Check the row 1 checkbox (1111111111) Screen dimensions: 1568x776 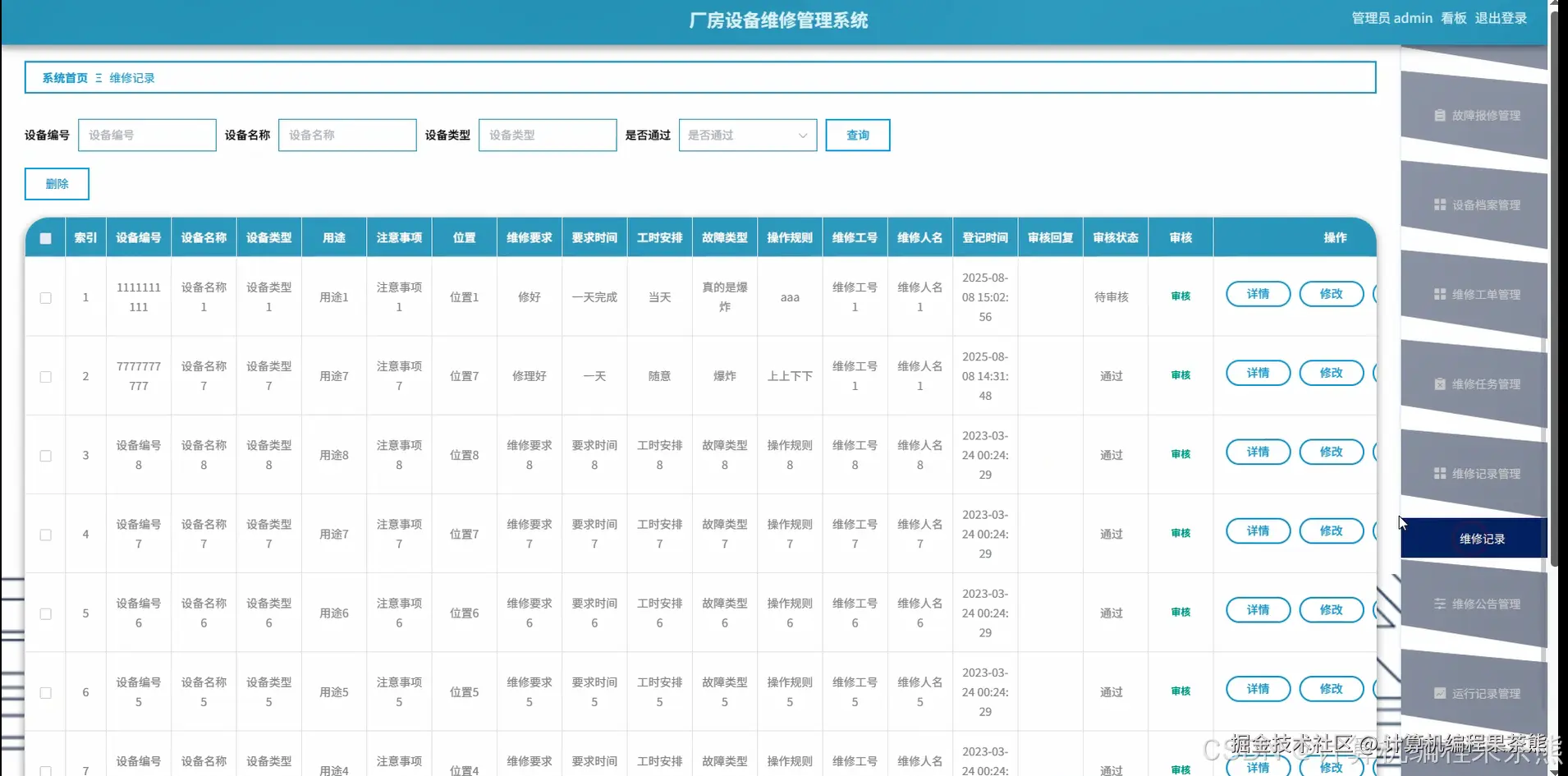46,298
